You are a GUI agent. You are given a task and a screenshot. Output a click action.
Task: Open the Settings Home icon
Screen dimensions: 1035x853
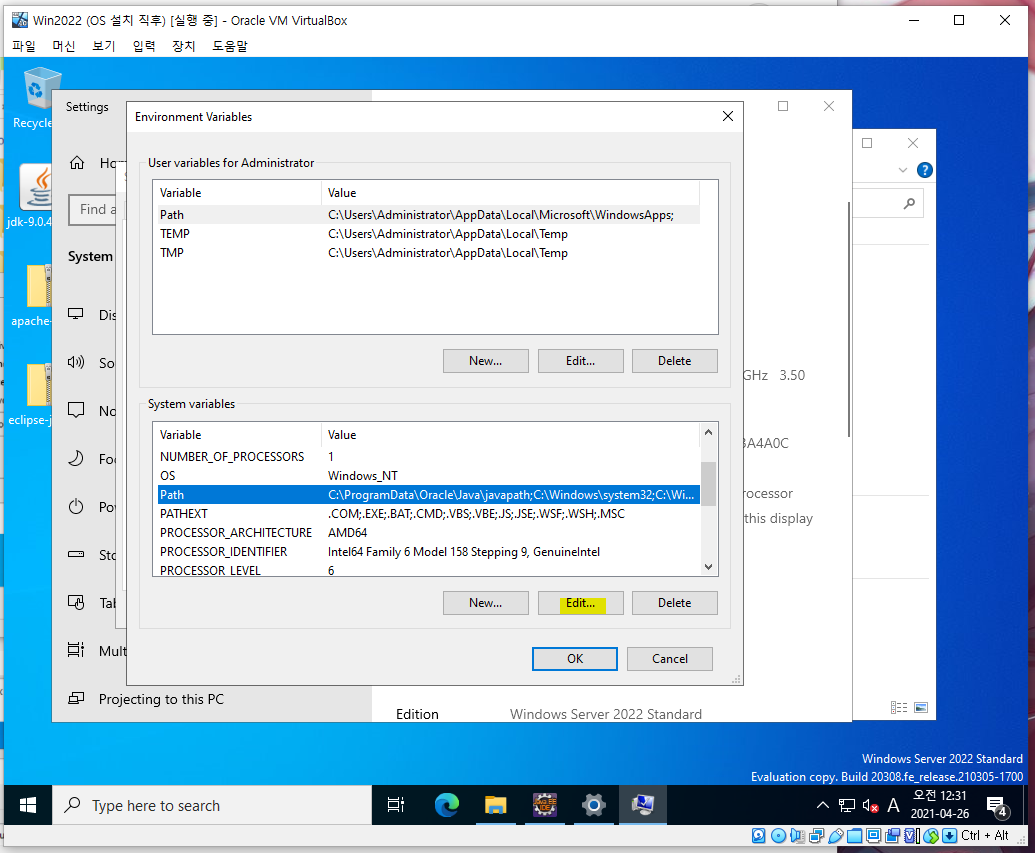(77, 162)
